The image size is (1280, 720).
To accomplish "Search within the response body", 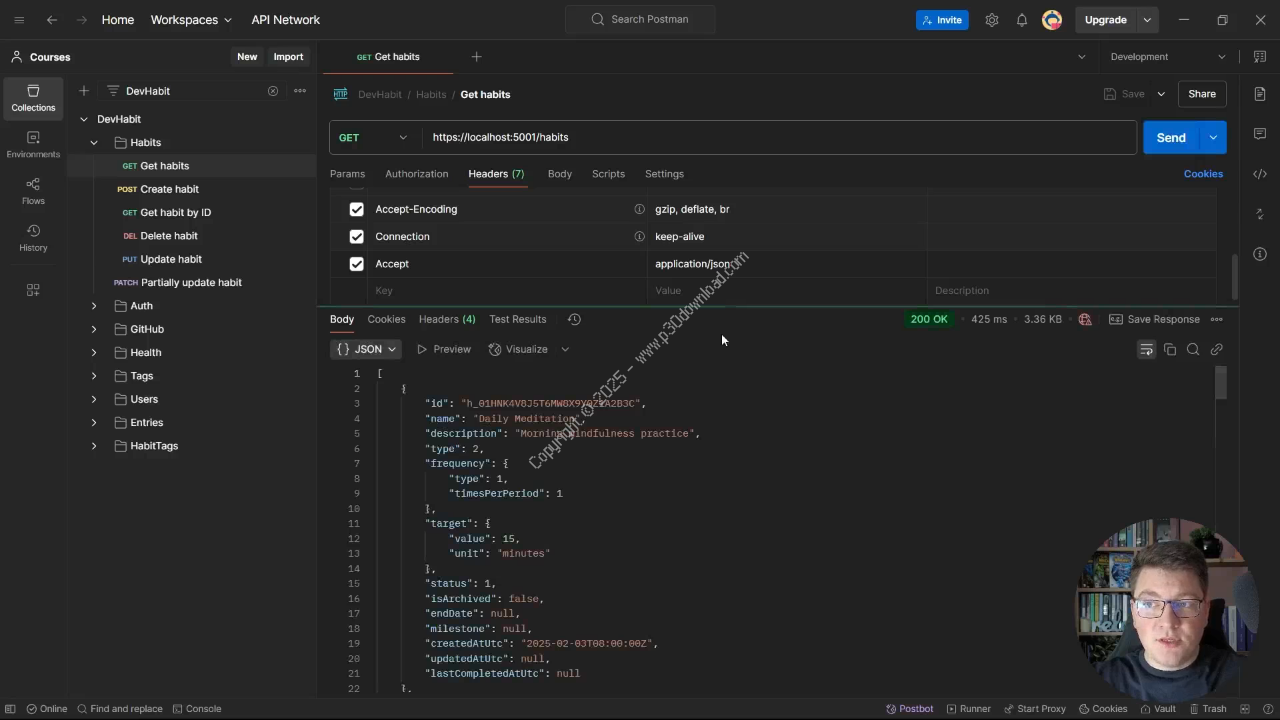I will (x=1193, y=349).
